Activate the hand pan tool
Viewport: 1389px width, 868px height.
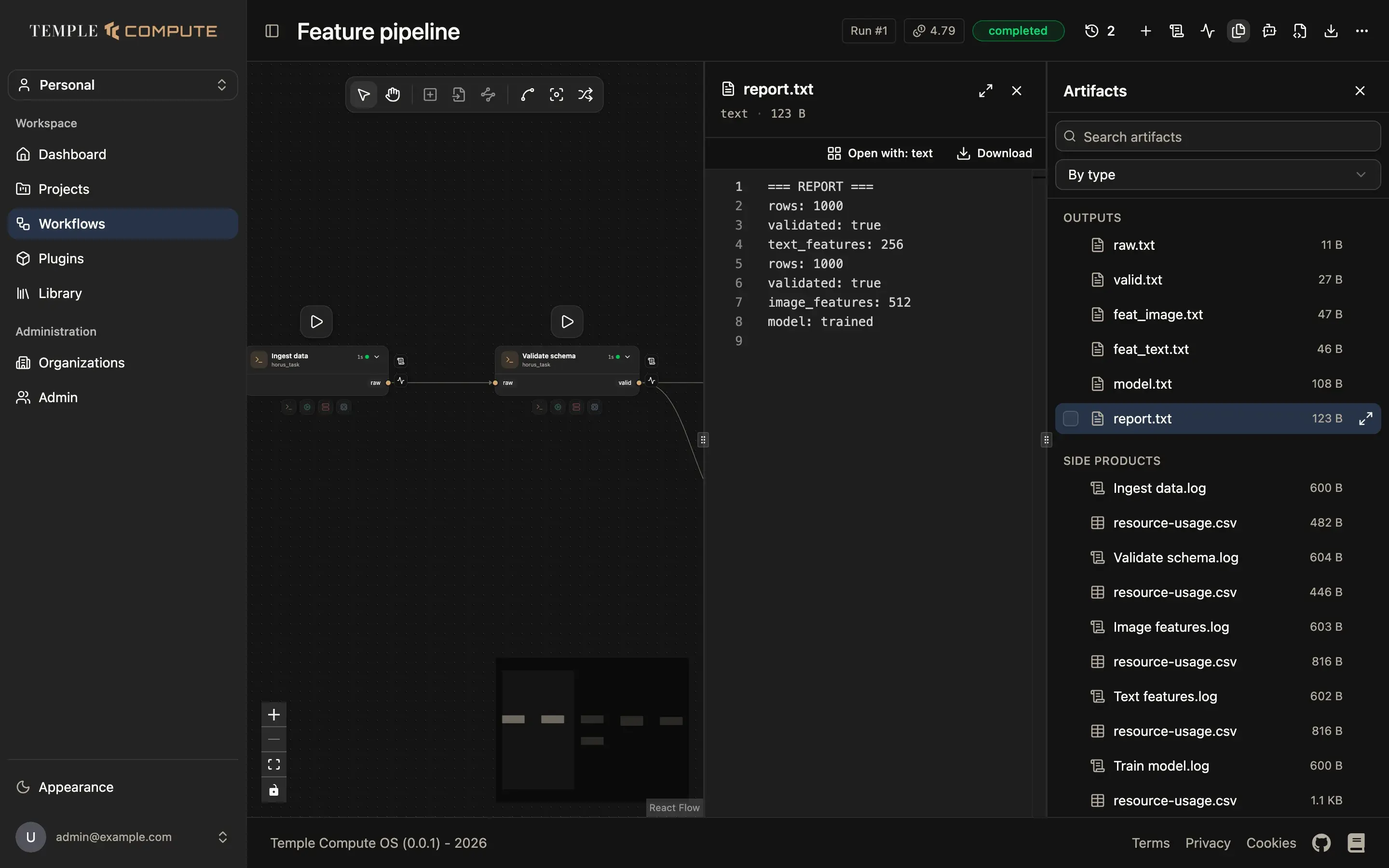click(x=393, y=95)
